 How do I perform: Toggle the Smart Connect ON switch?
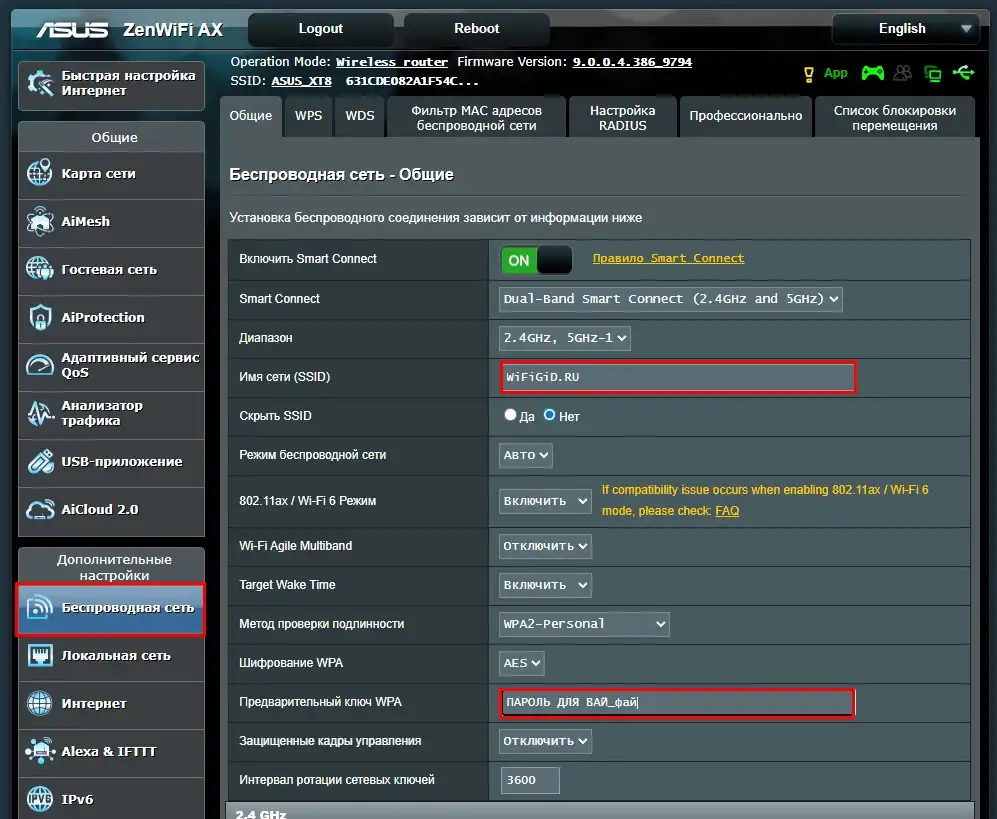pos(536,260)
